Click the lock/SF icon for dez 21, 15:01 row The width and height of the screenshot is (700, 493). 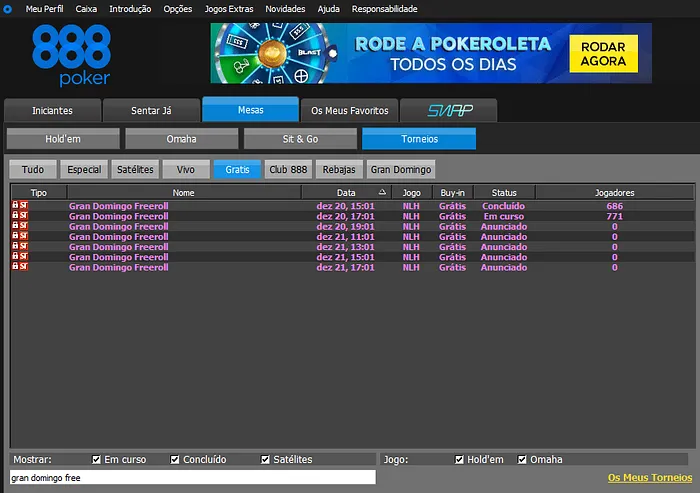tap(20, 257)
